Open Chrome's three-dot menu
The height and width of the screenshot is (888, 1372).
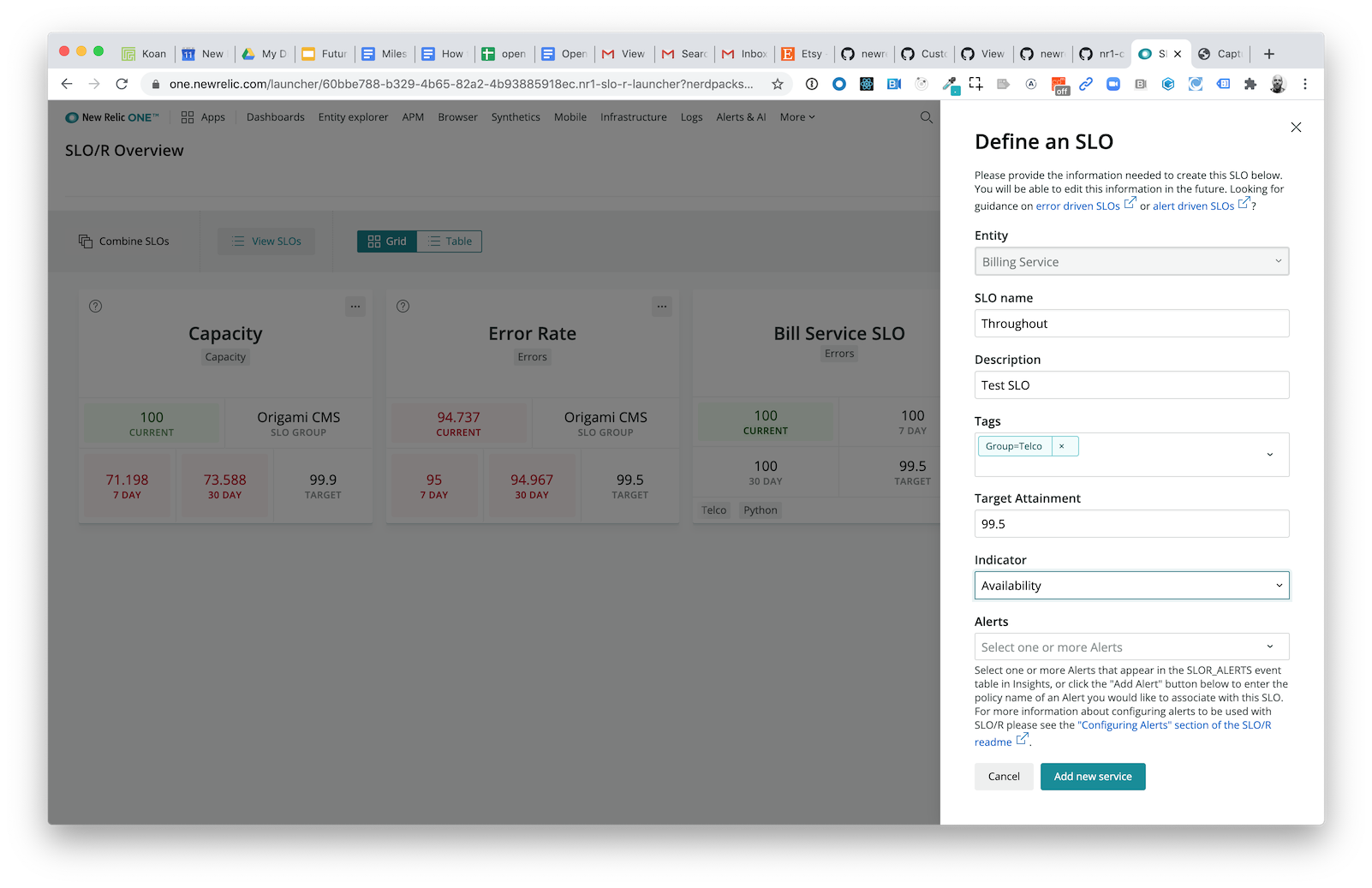click(1305, 84)
